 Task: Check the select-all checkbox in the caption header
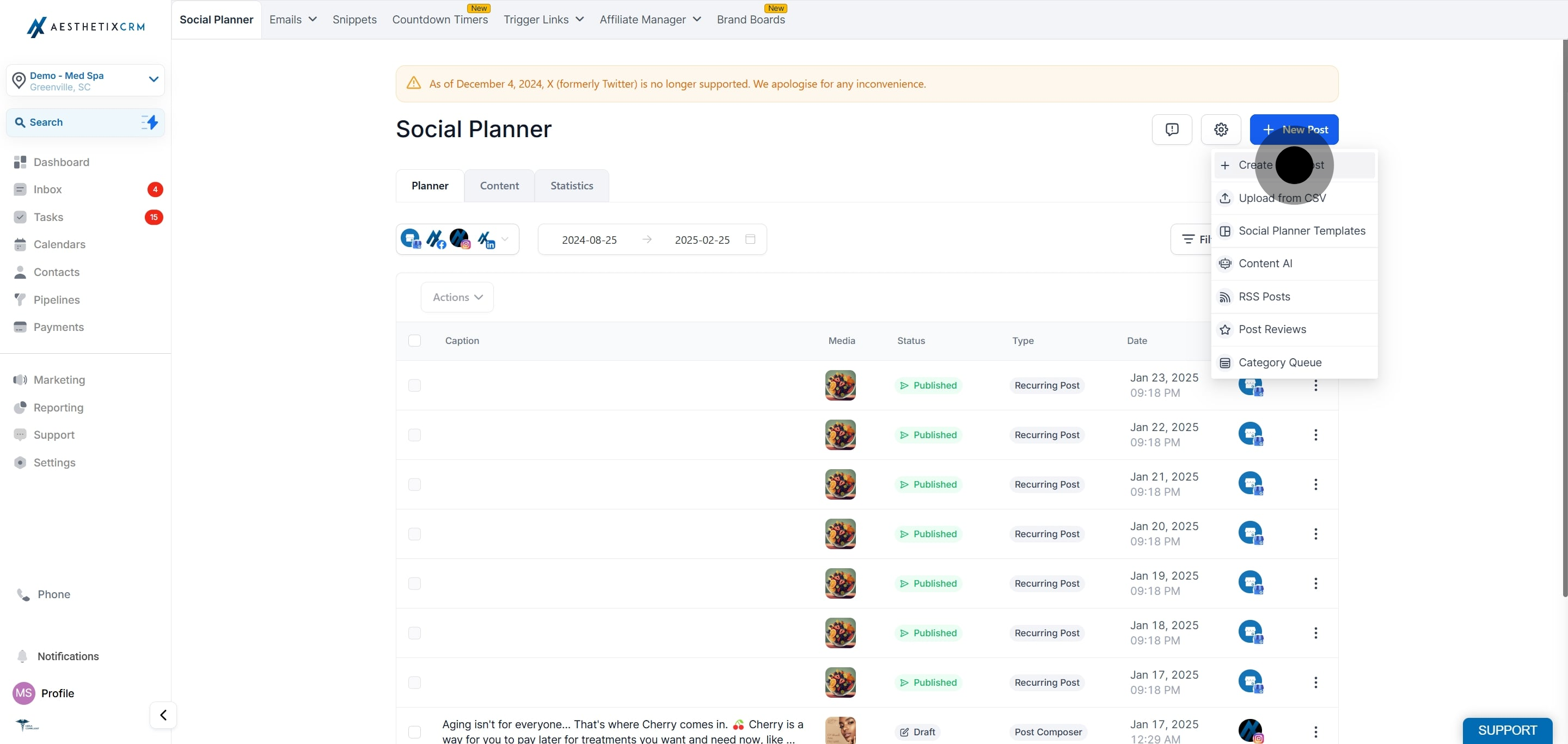pos(414,341)
